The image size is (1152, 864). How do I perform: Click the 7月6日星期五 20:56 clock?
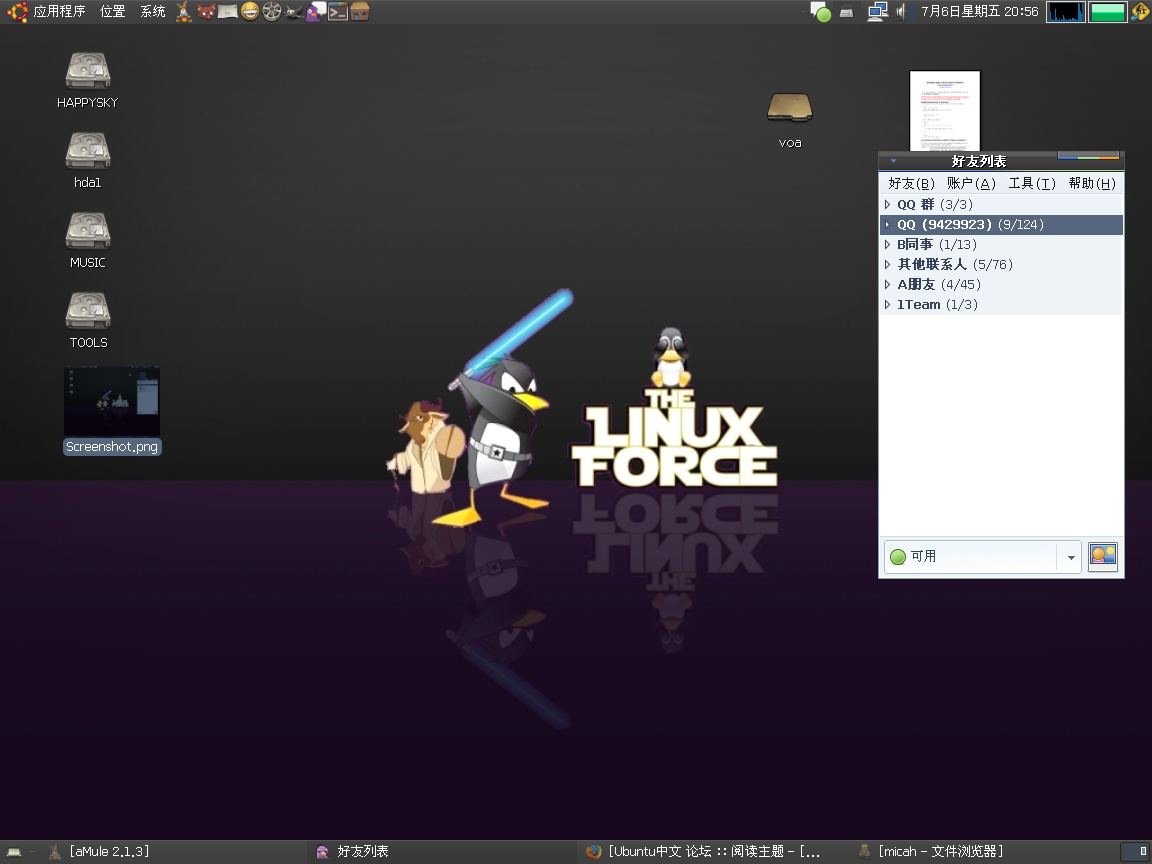coord(979,12)
